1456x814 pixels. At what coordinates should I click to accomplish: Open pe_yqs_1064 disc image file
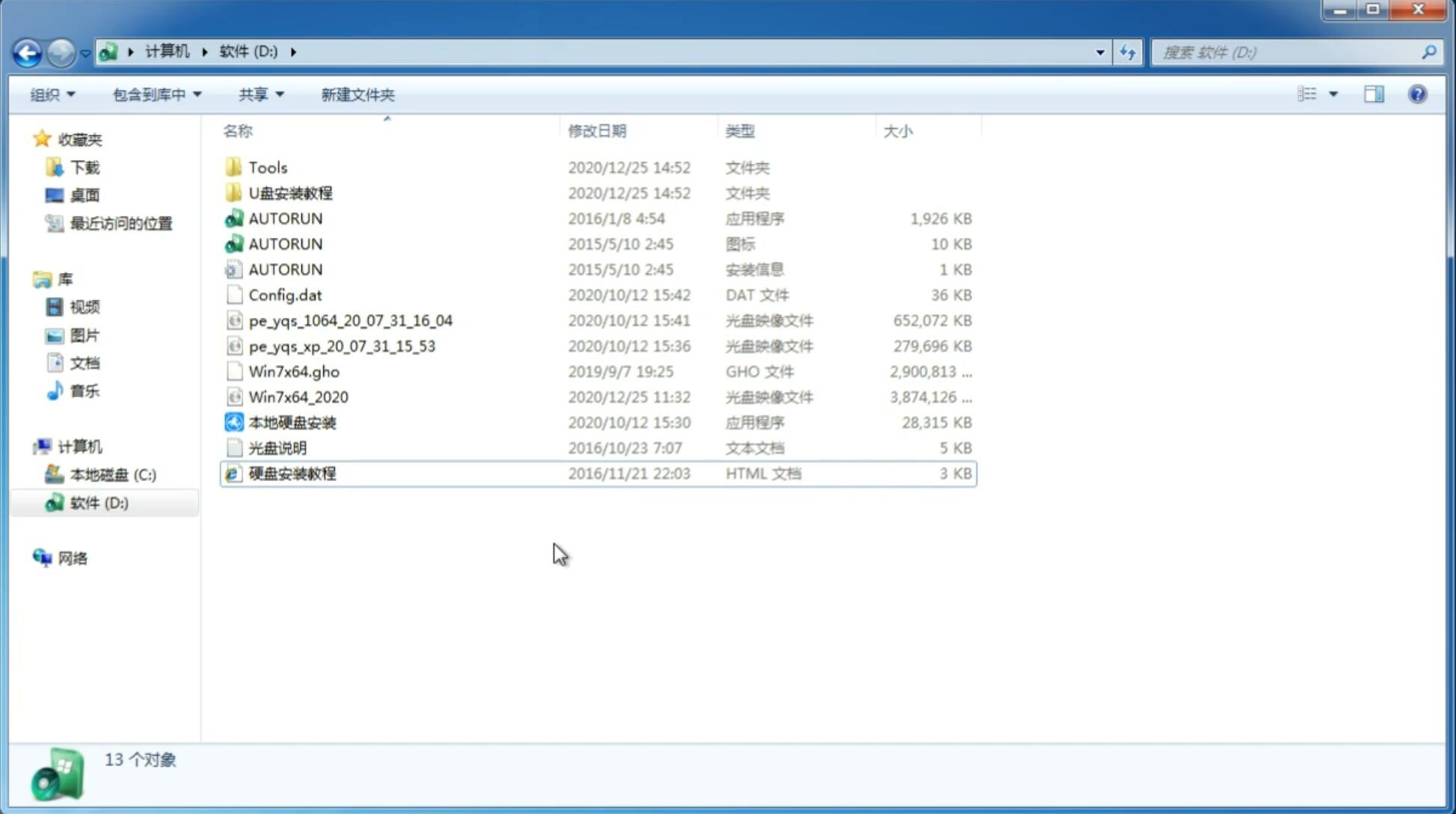(350, 320)
